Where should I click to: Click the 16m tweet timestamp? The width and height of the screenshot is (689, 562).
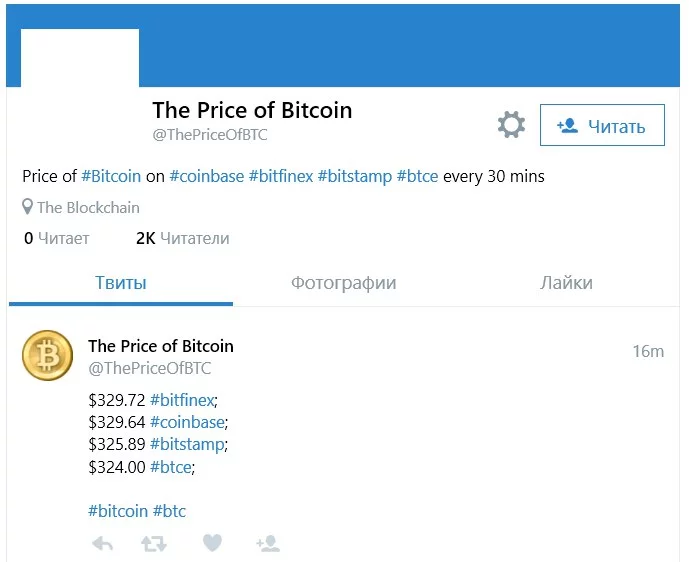[x=648, y=351]
